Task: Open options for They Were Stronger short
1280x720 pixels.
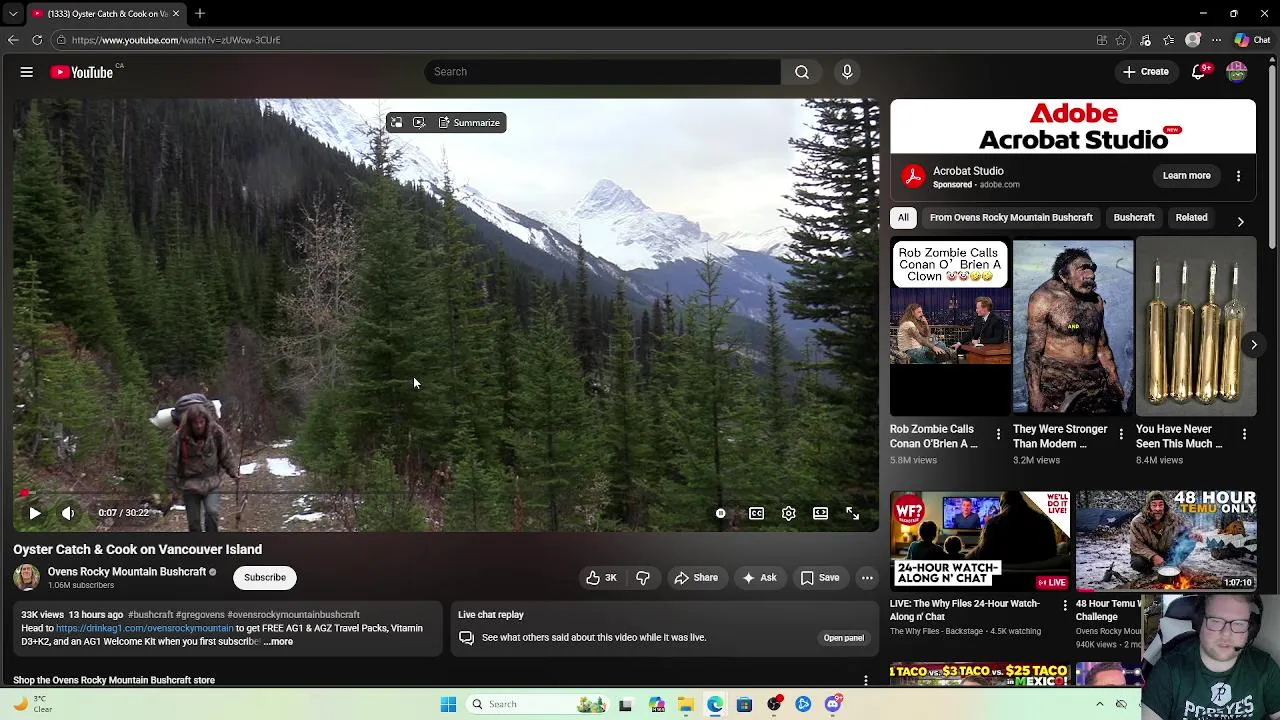Action: point(1121,435)
